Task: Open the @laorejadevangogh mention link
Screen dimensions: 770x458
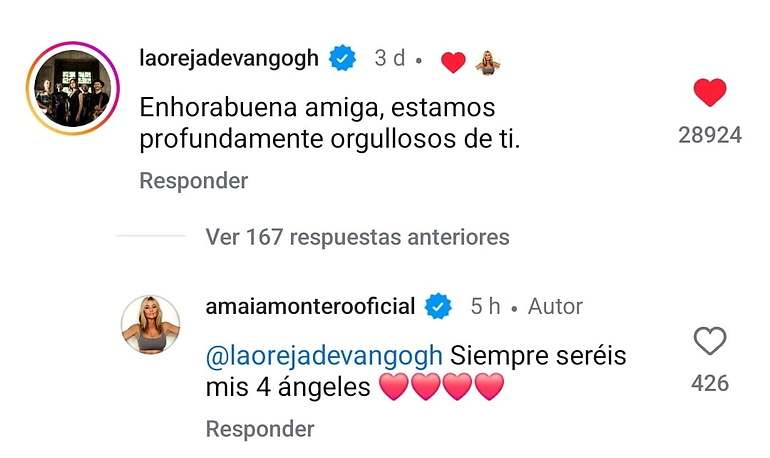Action: tap(324, 355)
